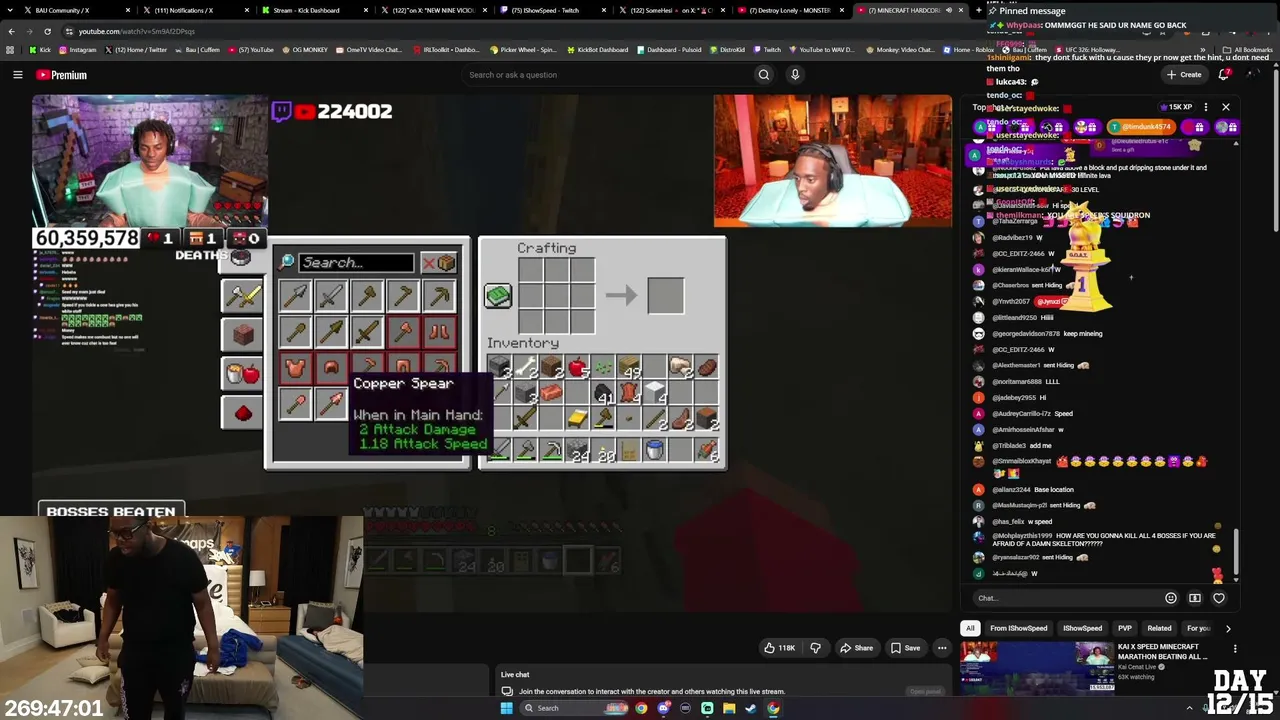
Task: Select the IShowSpeed chip
Action: [x=1082, y=628]
